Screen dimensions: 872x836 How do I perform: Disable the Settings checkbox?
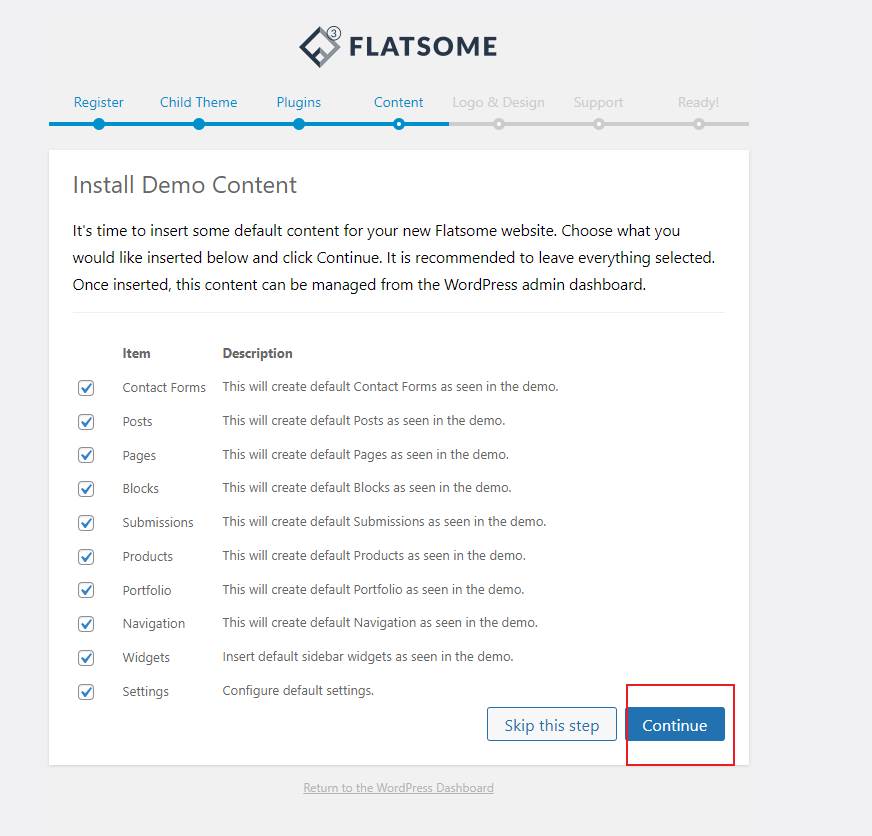86,692
